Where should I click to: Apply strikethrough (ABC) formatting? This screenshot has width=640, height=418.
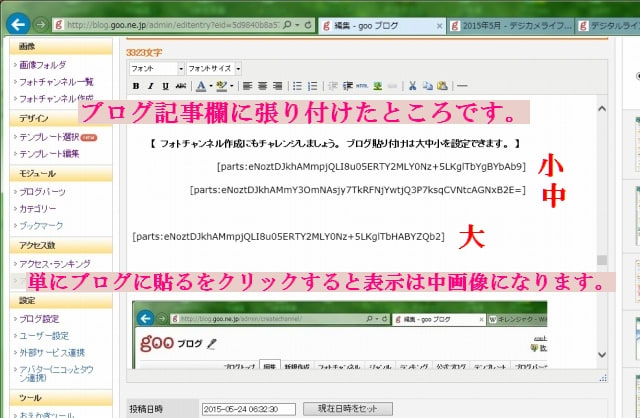(x=181, y=86)
